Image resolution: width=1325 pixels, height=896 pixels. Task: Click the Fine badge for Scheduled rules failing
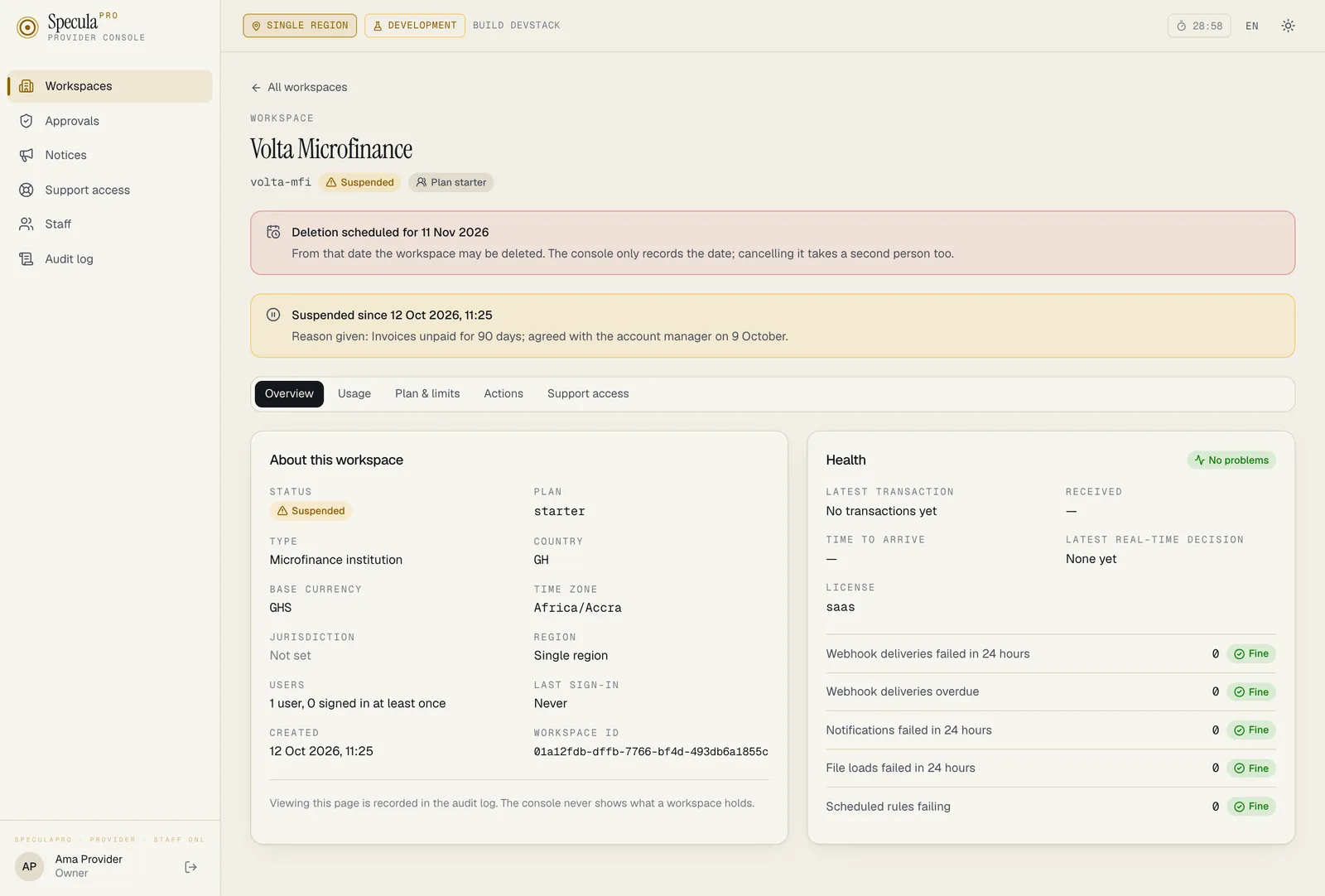1251,807
